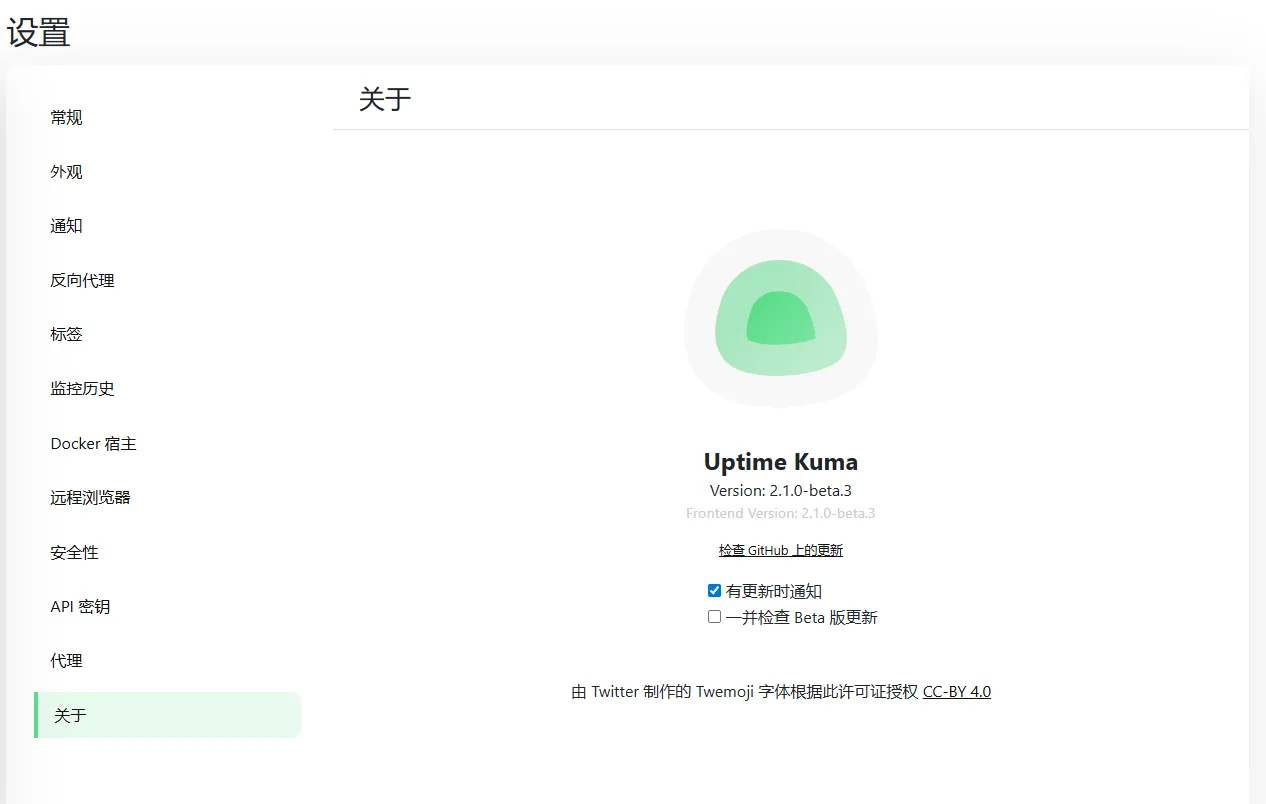Open the 外观 settings section
This screenshot has height=804, width=1266.
tap(67, 172)
